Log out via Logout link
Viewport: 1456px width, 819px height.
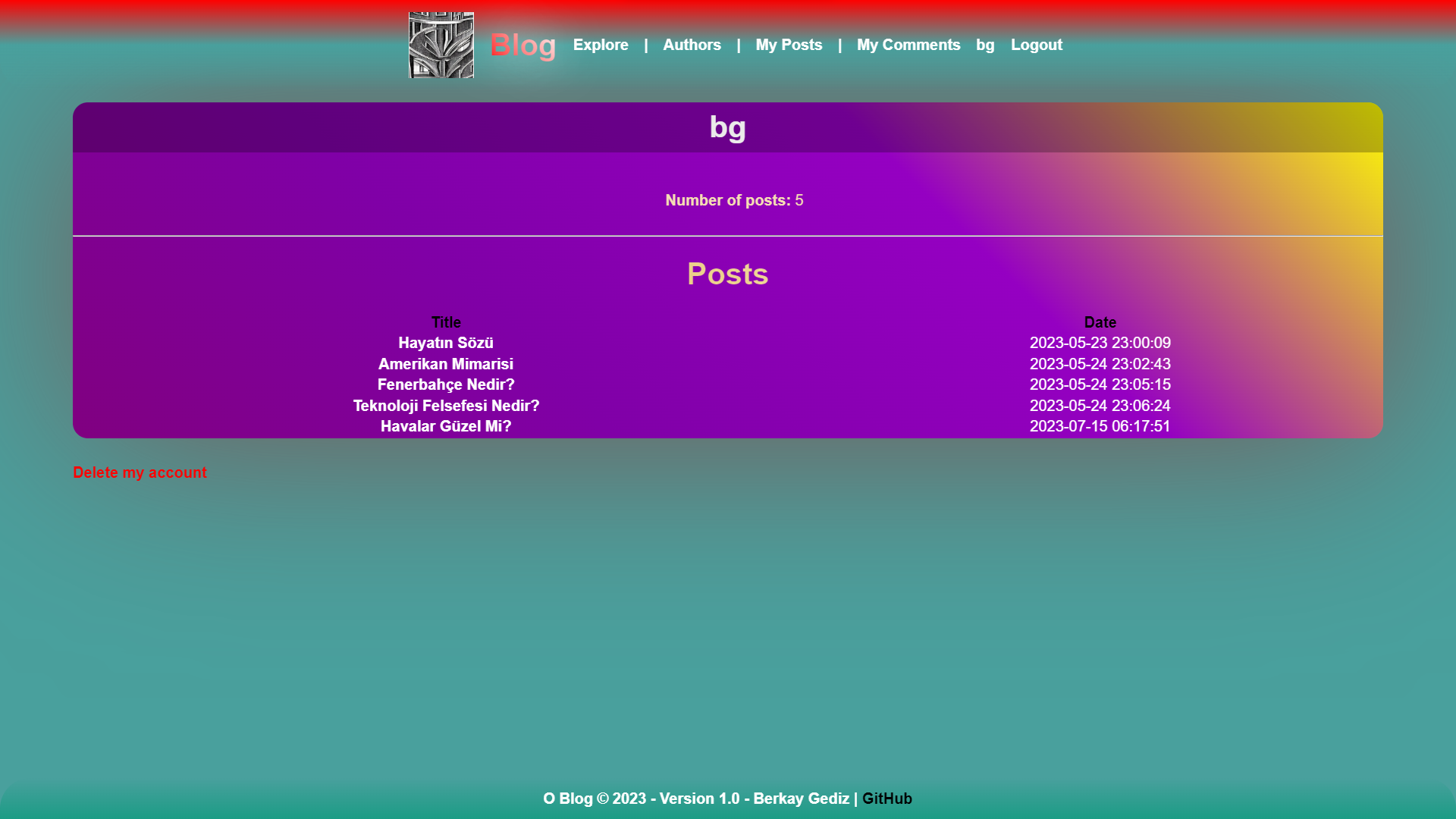click(x=1036, y=45)
